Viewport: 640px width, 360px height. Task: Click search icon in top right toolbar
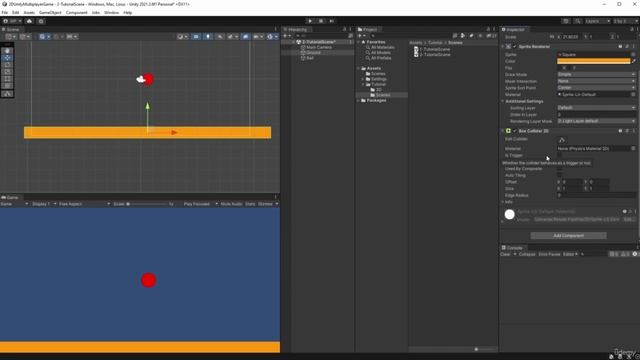tap(578, 21)
